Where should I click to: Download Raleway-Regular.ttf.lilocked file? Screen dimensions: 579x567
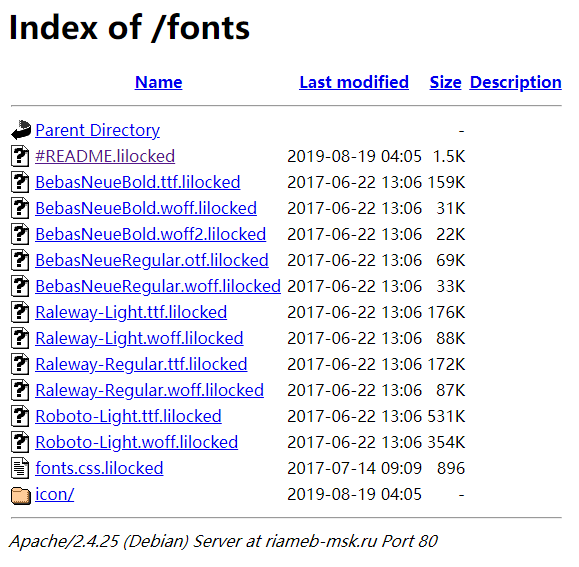click(141, 365)
